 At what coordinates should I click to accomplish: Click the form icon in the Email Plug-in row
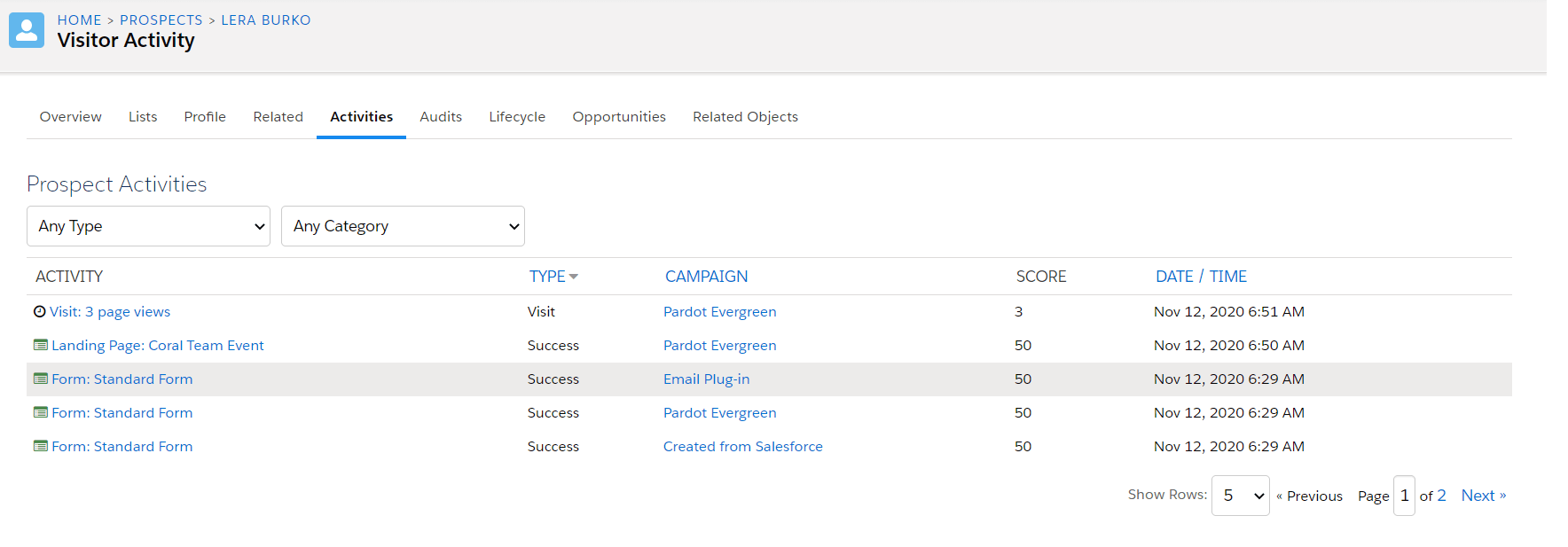(41, 379)
